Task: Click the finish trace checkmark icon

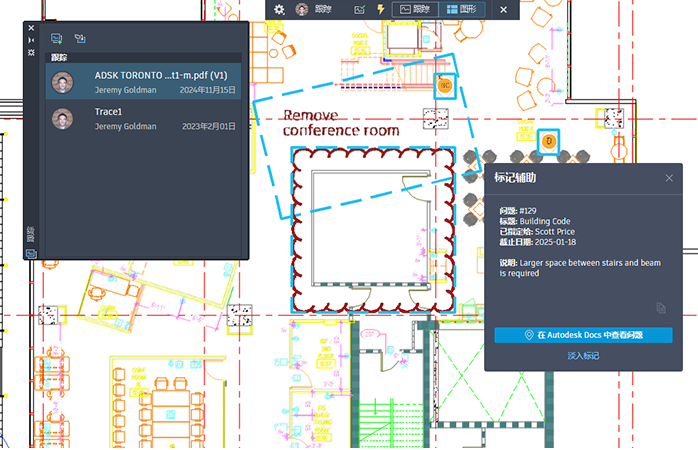Action: pyautogui.click(x=359, y=9)
